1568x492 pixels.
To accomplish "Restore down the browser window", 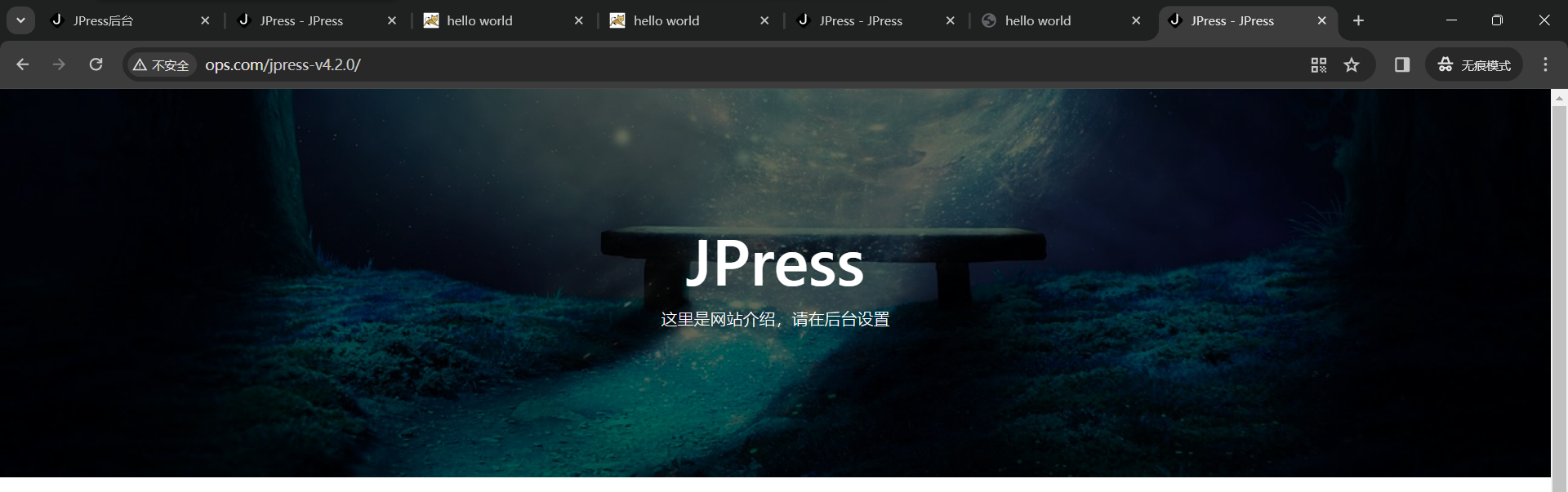I will coord(1497,20).
